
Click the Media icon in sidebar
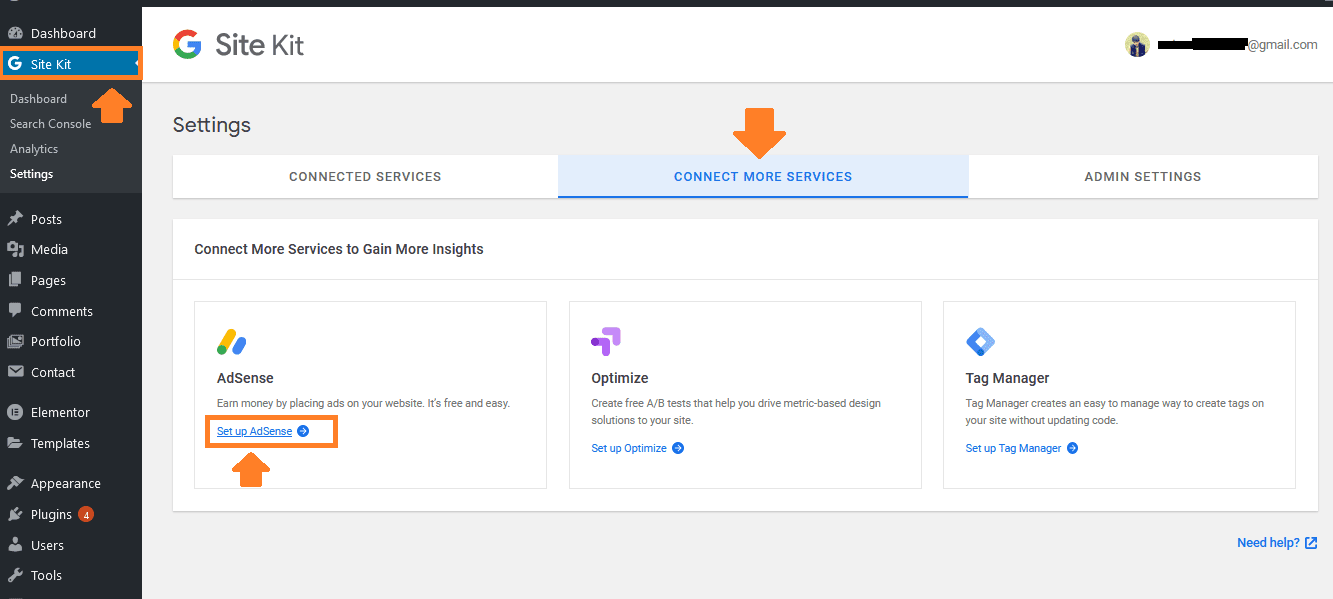(15, 249)
